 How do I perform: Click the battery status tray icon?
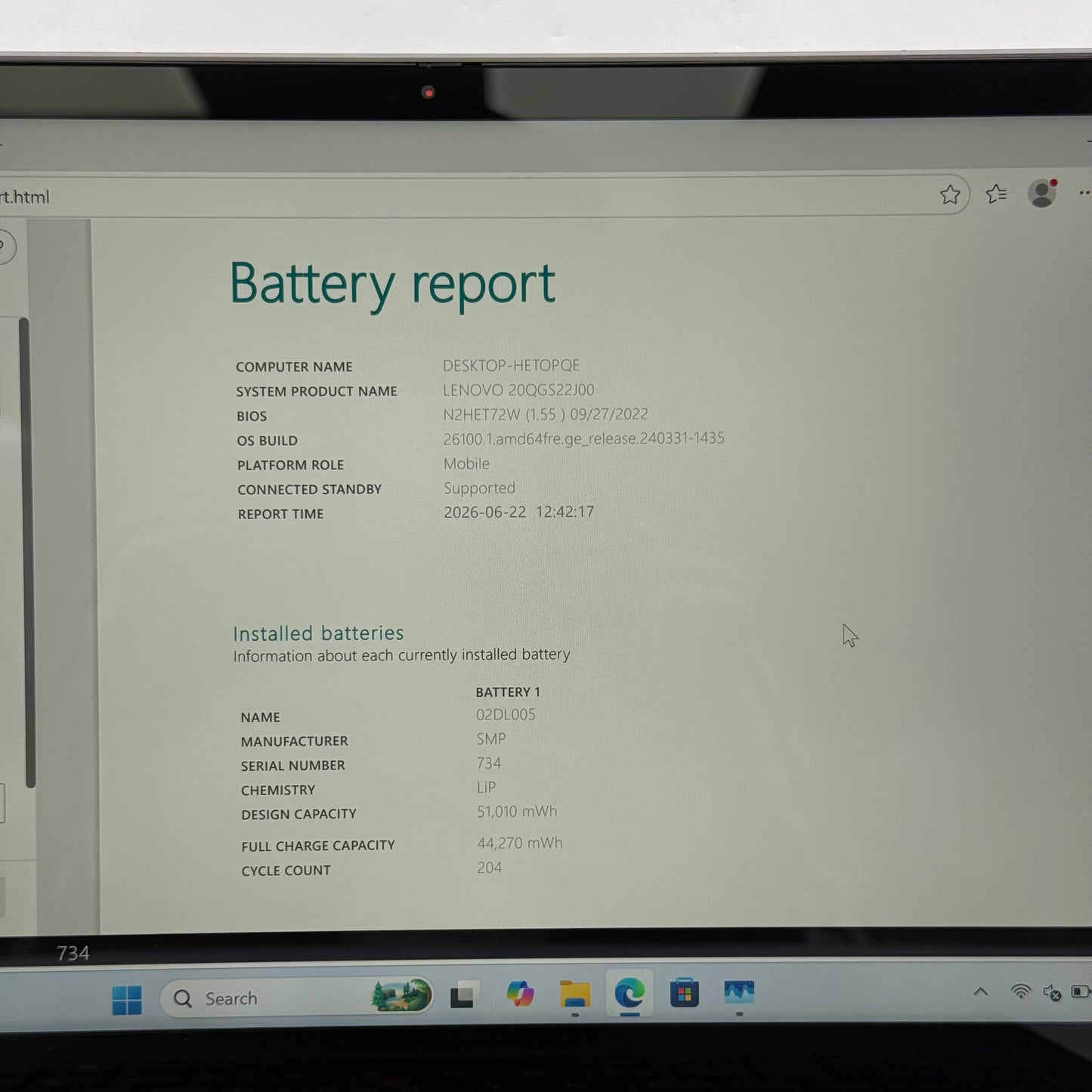click(1081, 991)
